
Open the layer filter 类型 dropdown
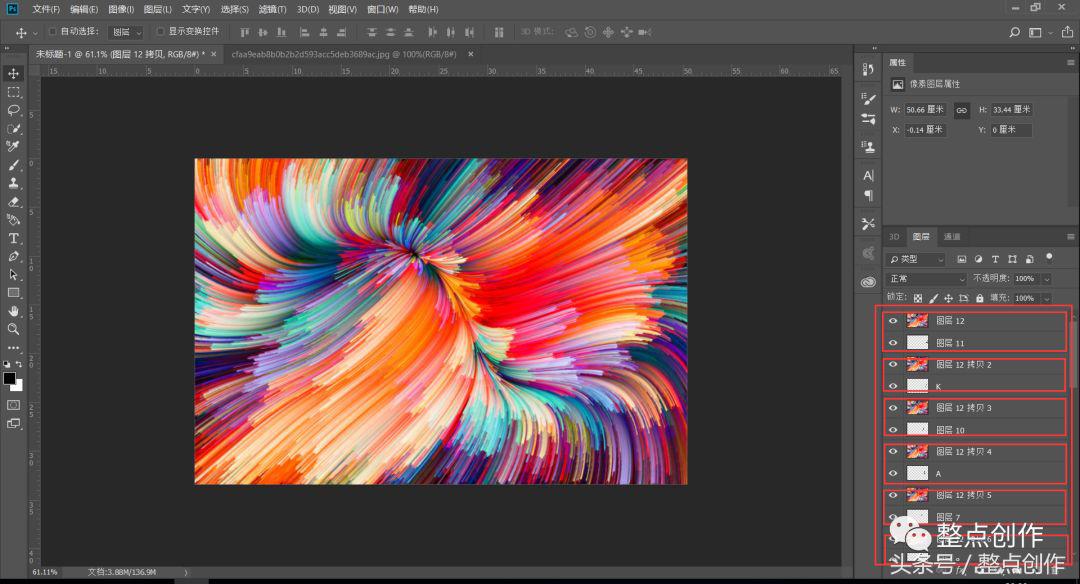tap(916, 260)
